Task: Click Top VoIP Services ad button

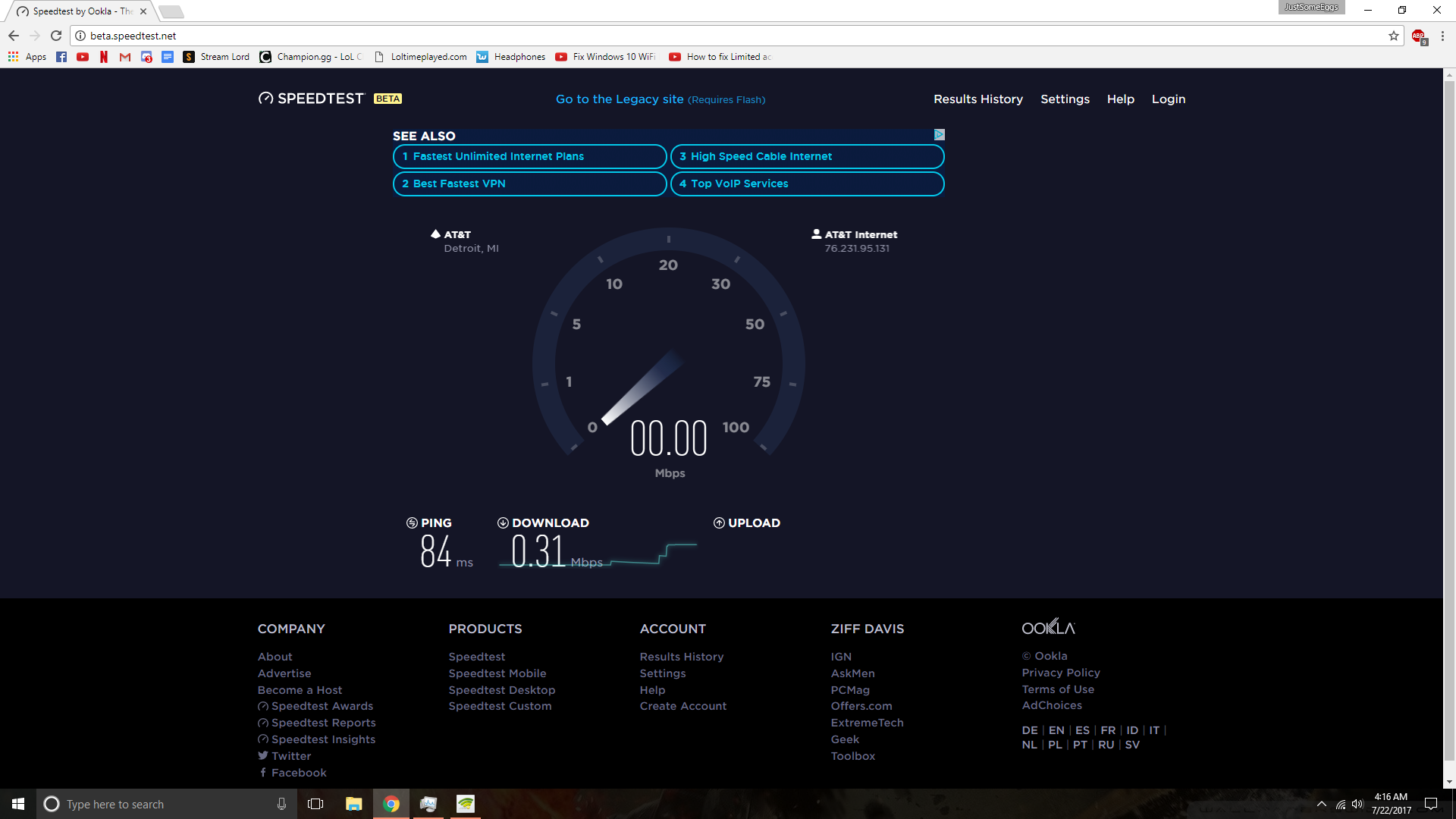Action: pyautogui.click(x=807, y=184)
